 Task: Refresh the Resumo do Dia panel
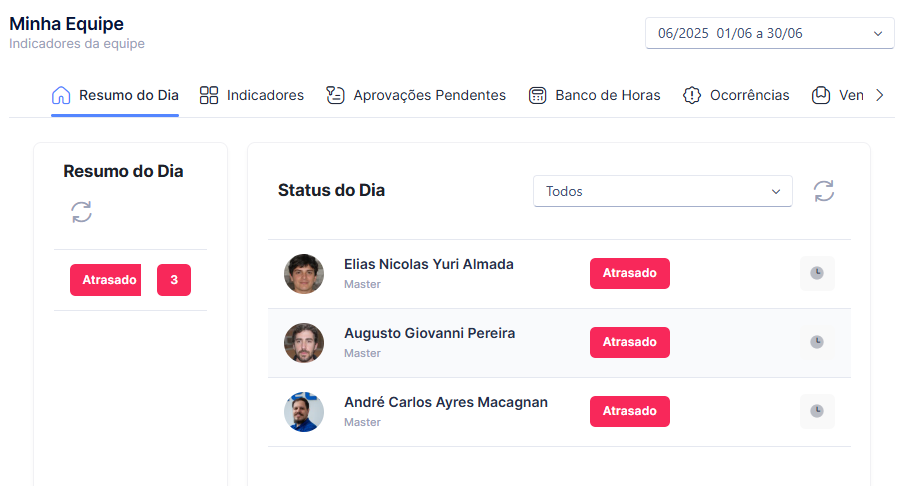pyautogui.click(x=81, y=212)
